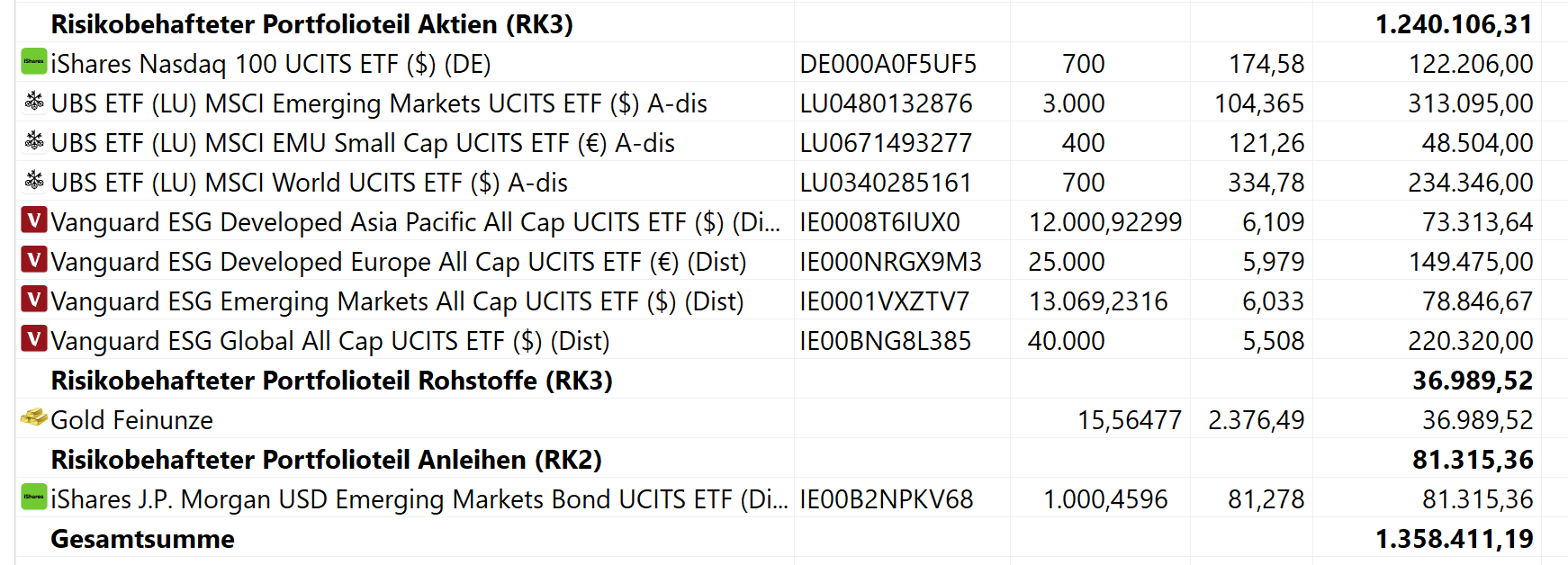The width and height of the screenshot is (1568, 565).
Task: Click the UBS icon next to MSCI World ETF
Action: [x=33, y=181]
